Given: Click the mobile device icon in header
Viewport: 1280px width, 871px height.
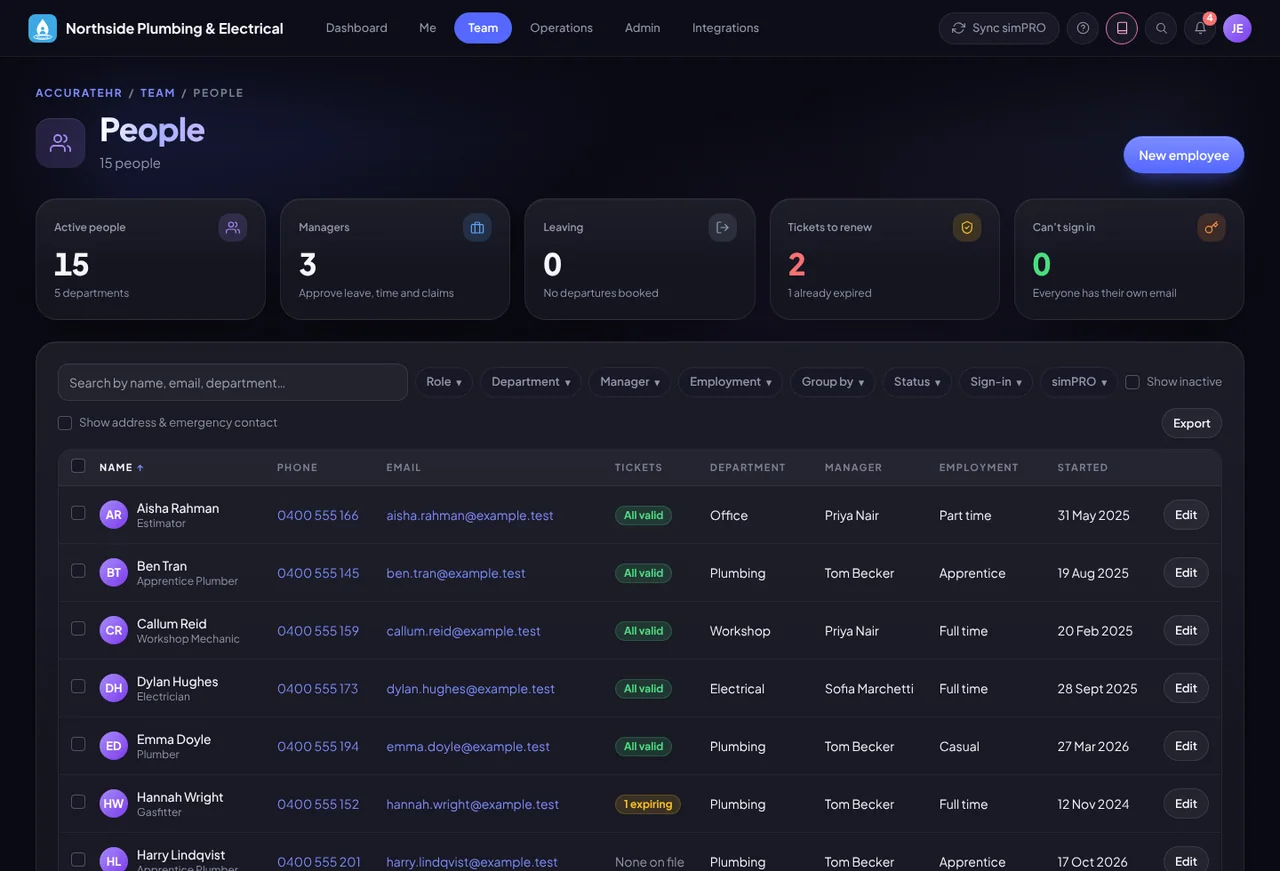Looking at the screenshot, I should click(1122, 28).
